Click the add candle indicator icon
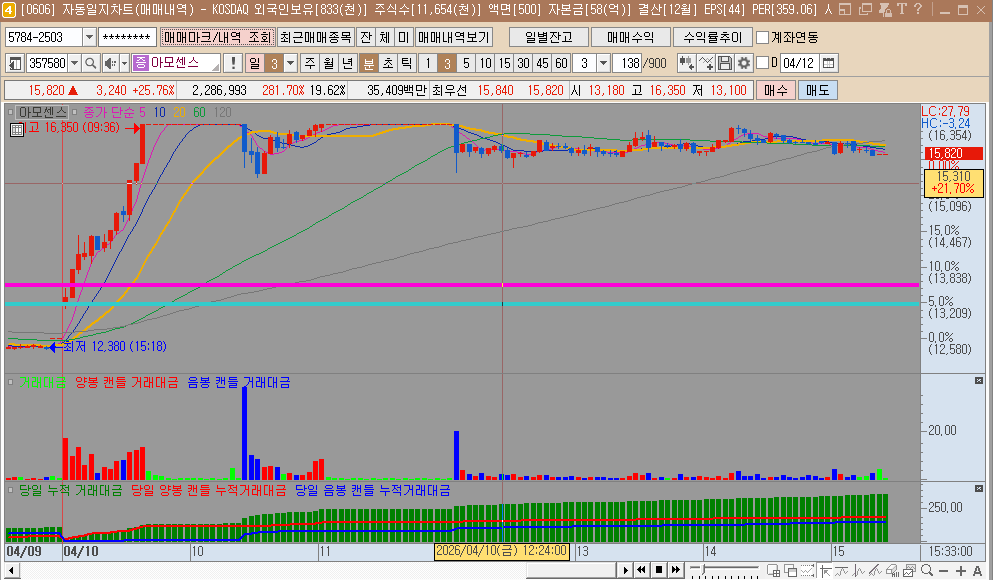993x580 pixels. pyautogui.click(x=686, y=63)
